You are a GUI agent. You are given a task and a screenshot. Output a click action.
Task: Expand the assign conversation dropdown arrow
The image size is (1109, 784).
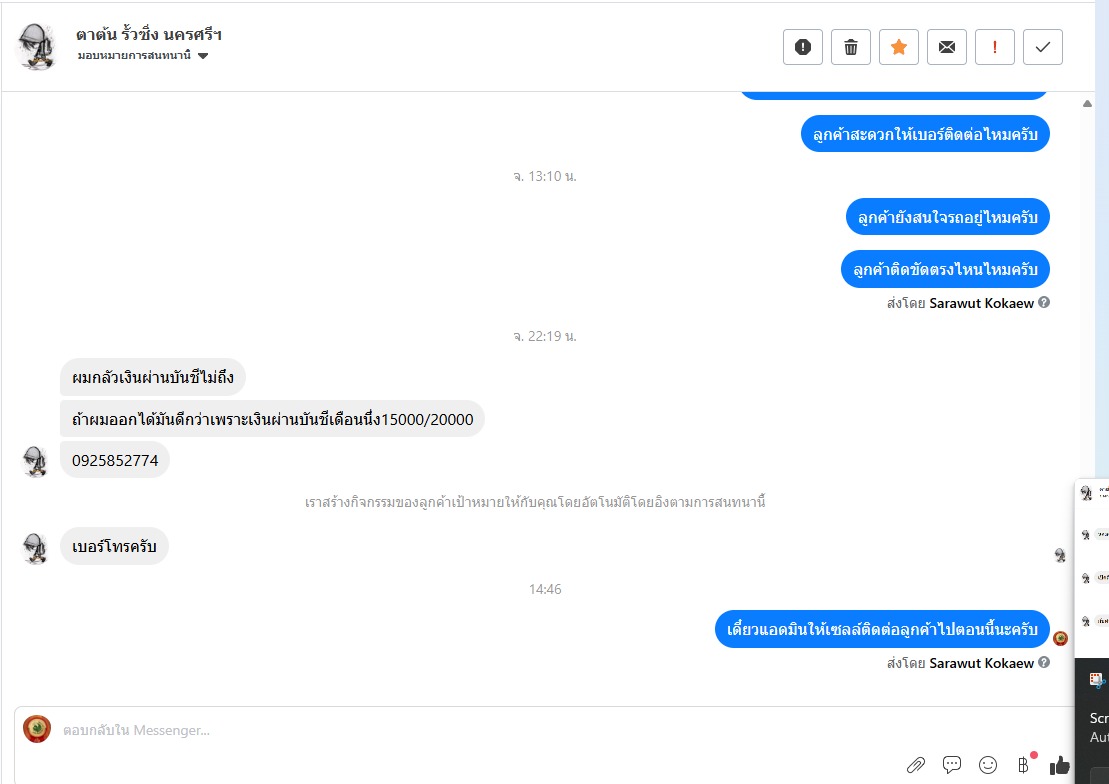pyautogui.click(x=203, y=56)
